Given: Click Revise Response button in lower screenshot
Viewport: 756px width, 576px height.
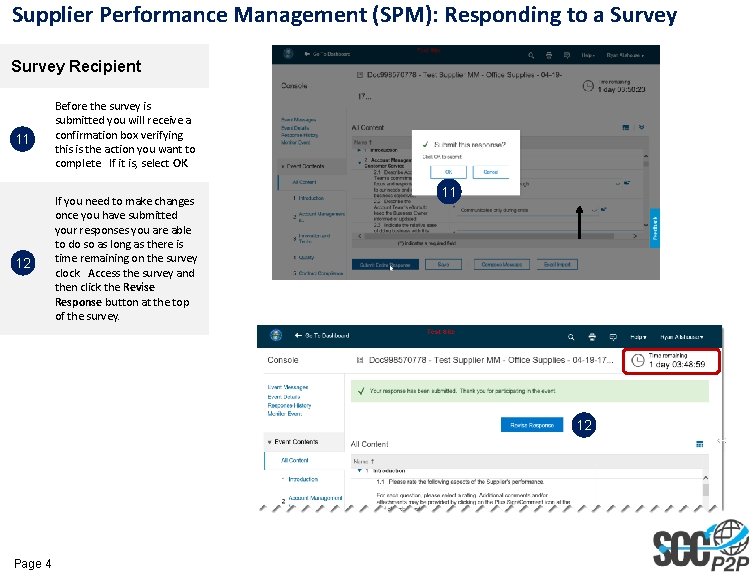Looking at the screenshot, I should tap(532, 425).
